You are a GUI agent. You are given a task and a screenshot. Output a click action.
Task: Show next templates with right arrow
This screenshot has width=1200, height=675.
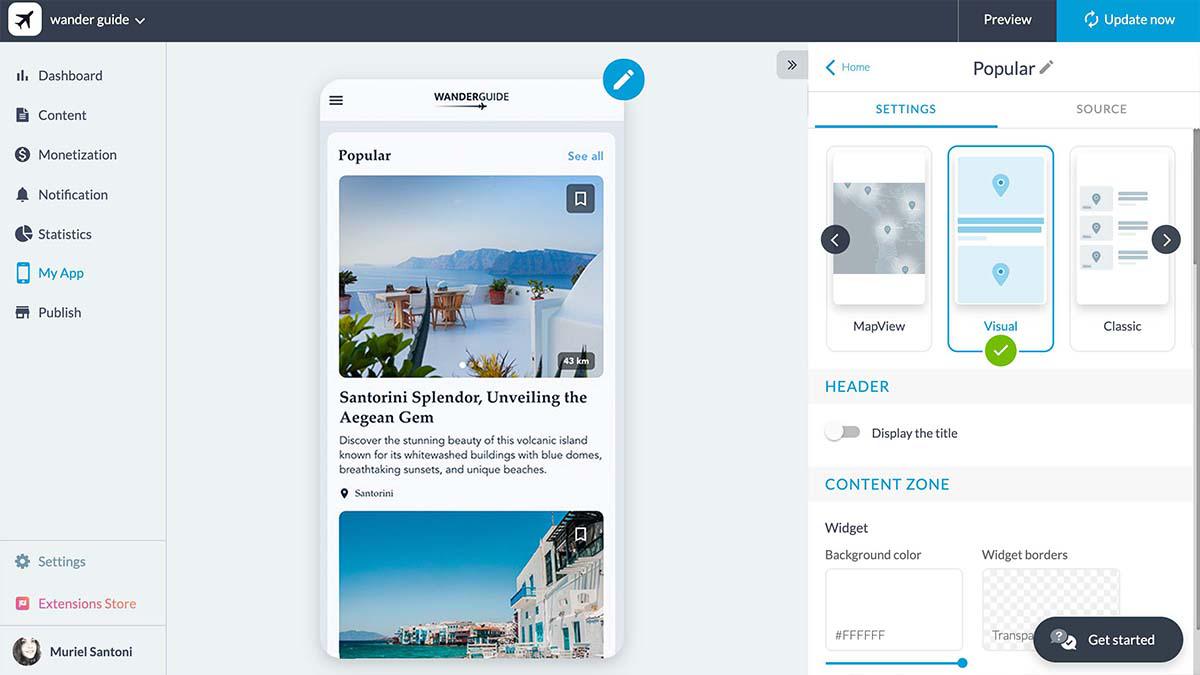tap(1166, 240)
